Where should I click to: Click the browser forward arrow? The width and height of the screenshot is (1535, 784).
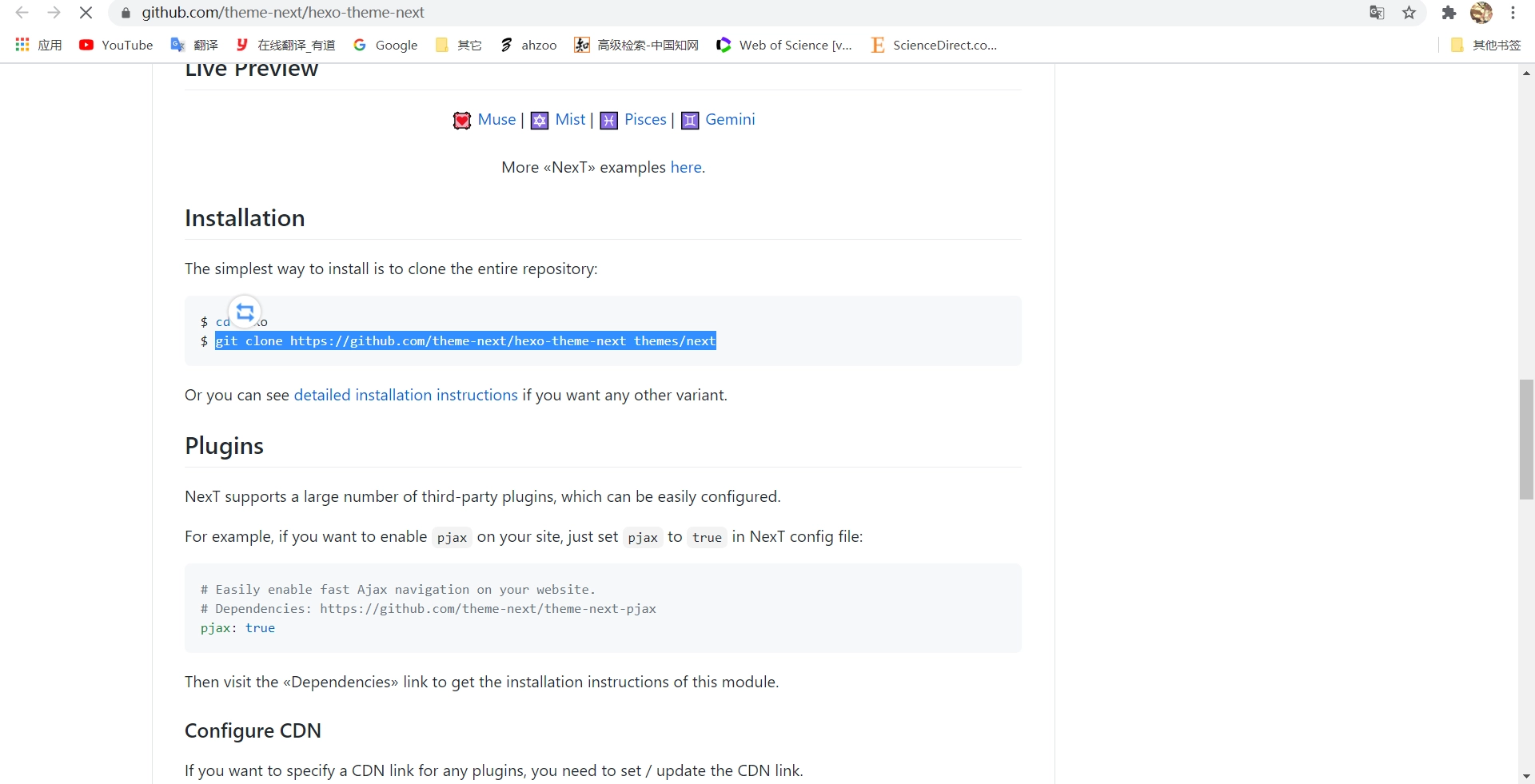point(54,13)
